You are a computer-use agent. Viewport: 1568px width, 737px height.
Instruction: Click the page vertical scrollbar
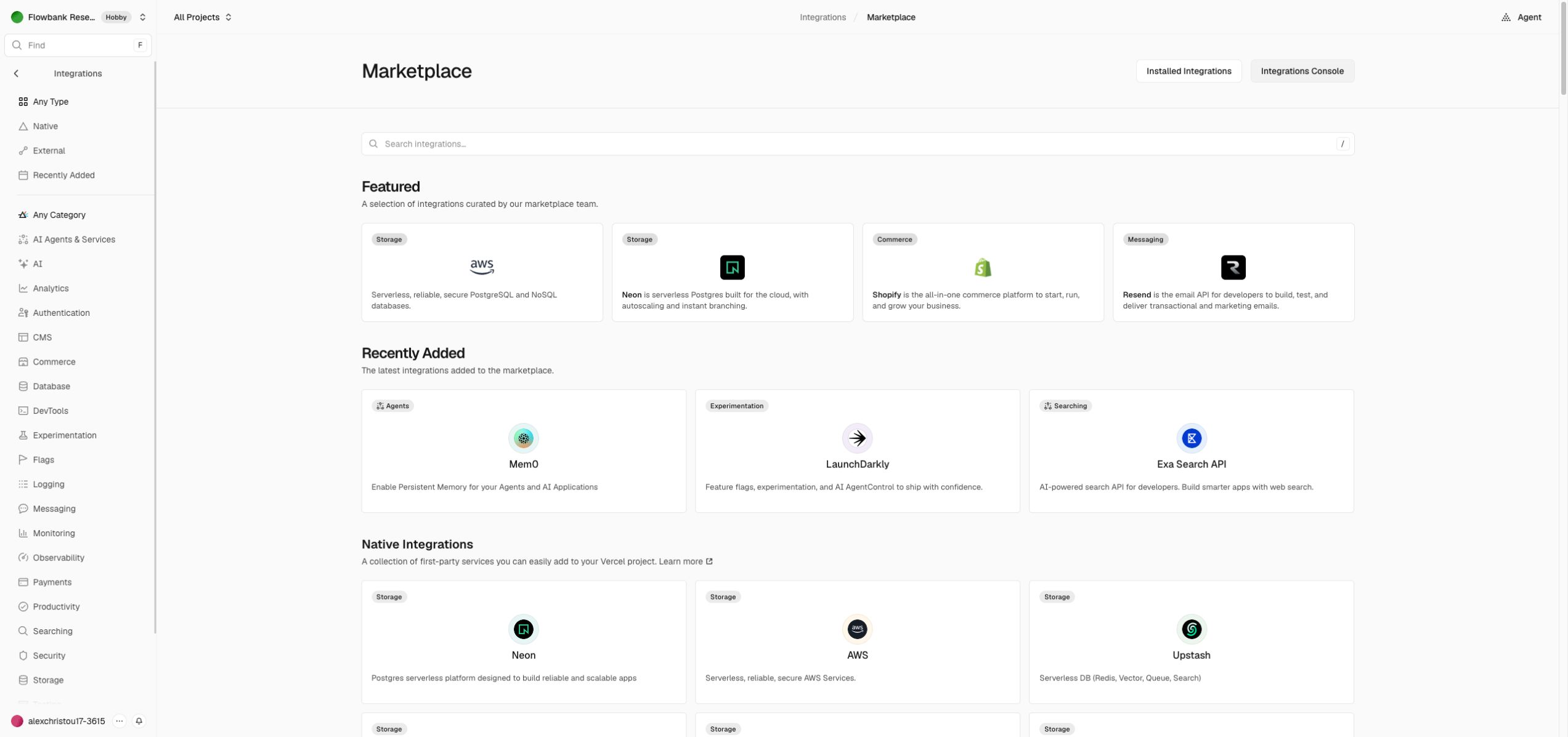[x=1563, y=49]
